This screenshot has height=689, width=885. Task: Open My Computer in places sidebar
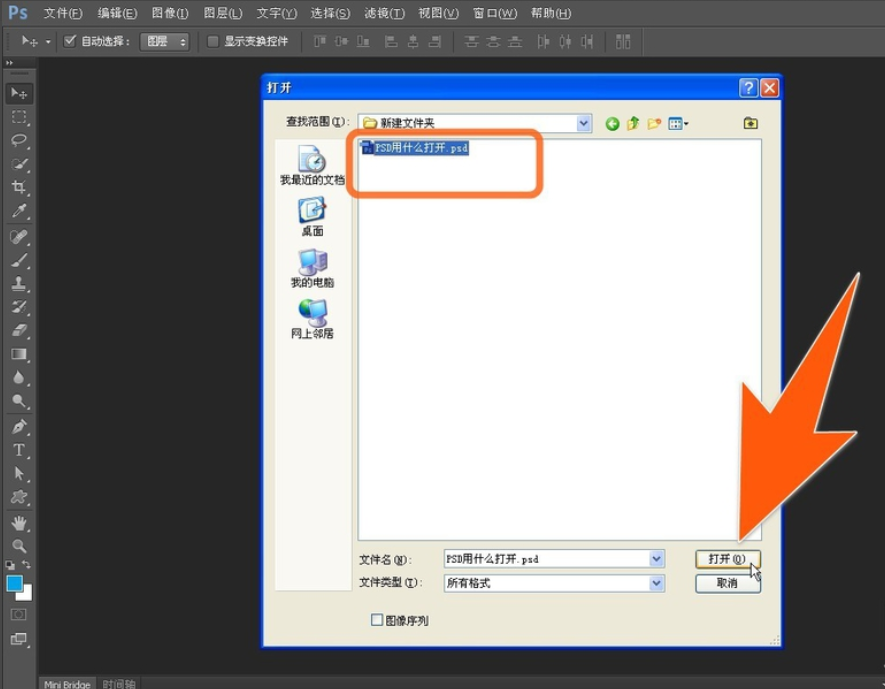point(312,269)
